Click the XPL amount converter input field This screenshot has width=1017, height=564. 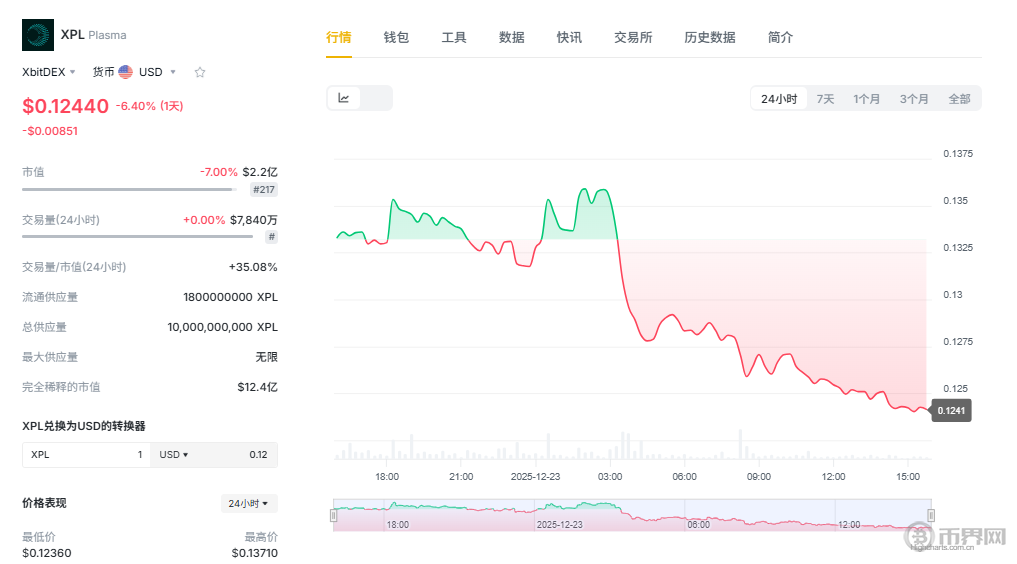pyautogui.click(x=86, y=455)
